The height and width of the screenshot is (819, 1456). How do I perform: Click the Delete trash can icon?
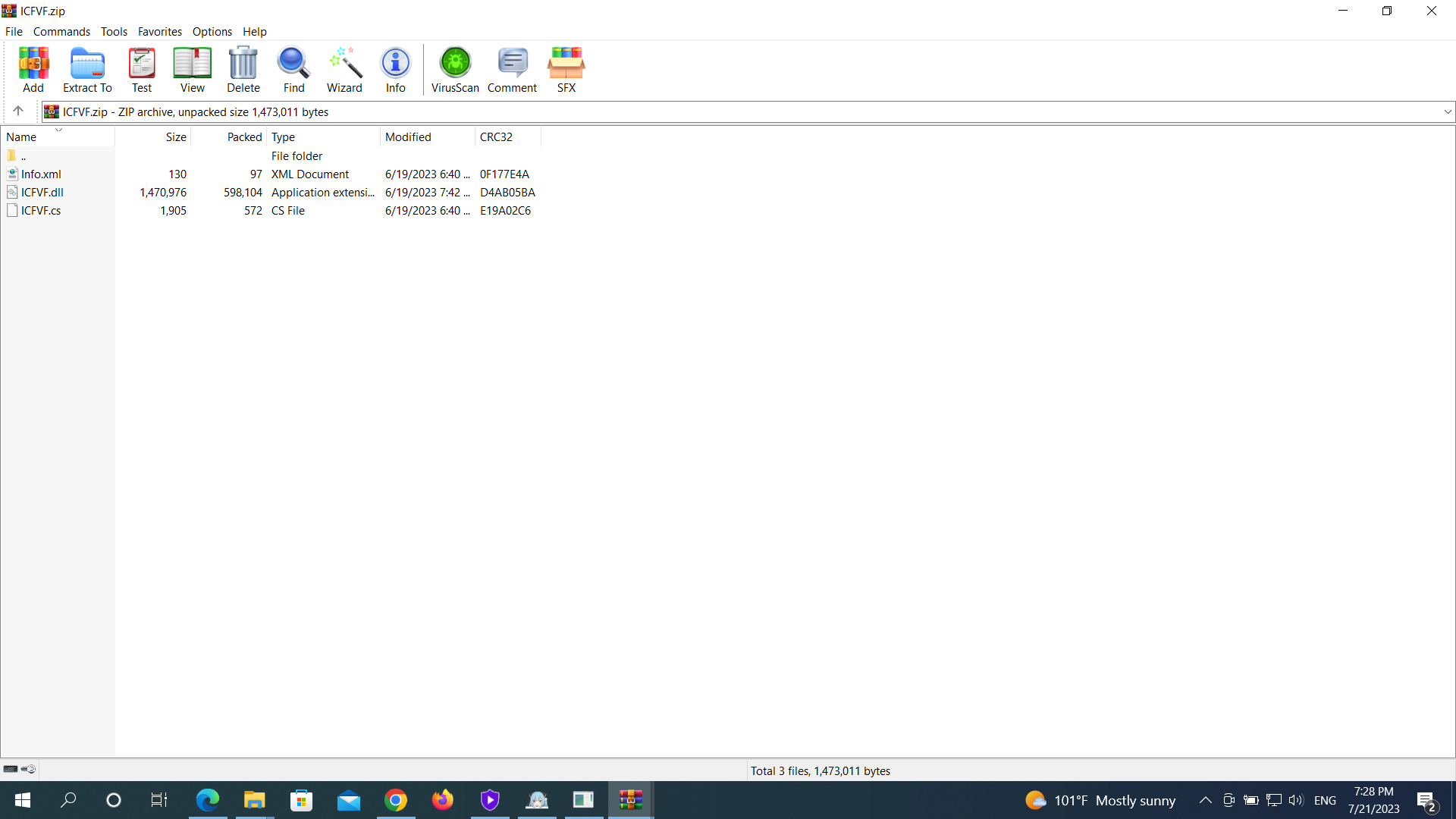(243, 69)
